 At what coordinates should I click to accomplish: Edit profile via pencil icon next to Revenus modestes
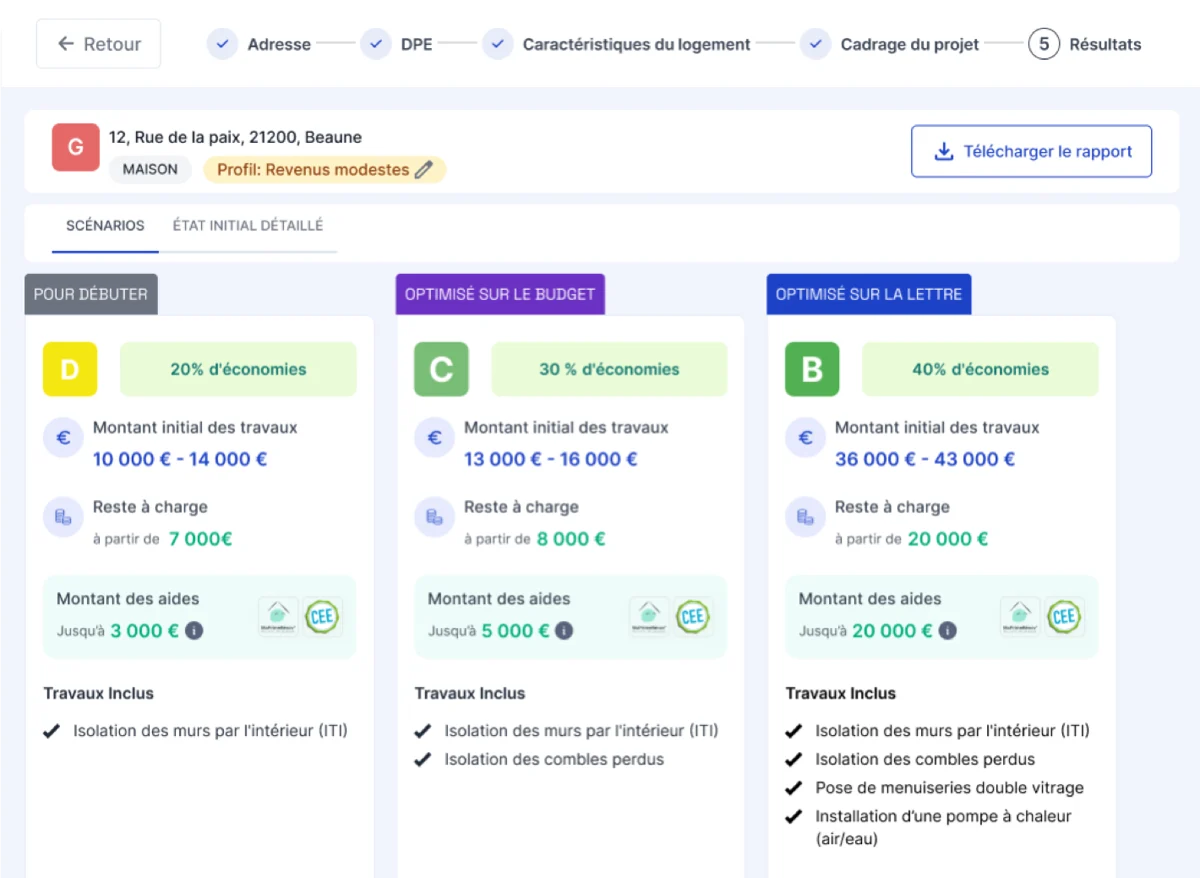[424, 170]
